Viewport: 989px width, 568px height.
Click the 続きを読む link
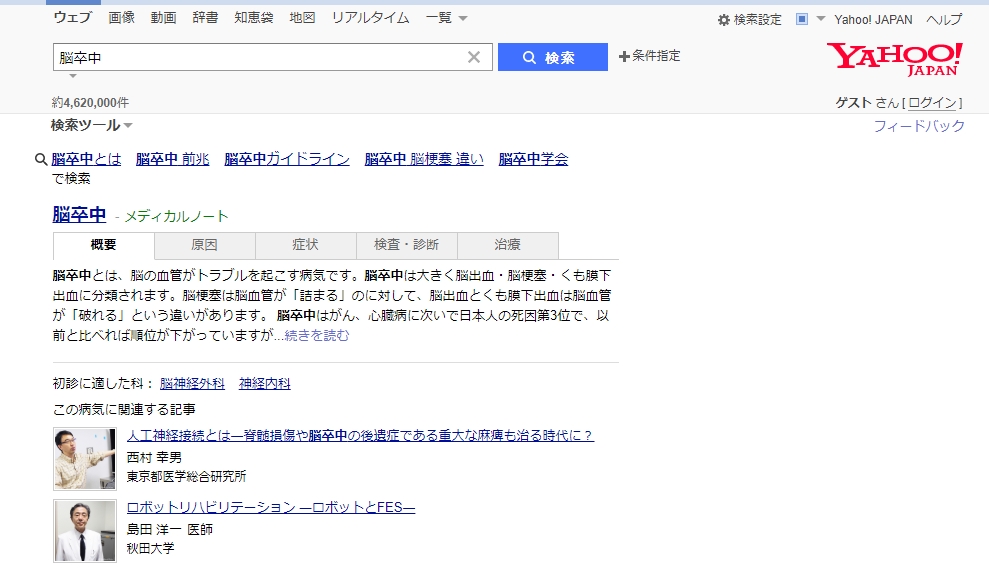pyautogui.click(x=317, y=335)
